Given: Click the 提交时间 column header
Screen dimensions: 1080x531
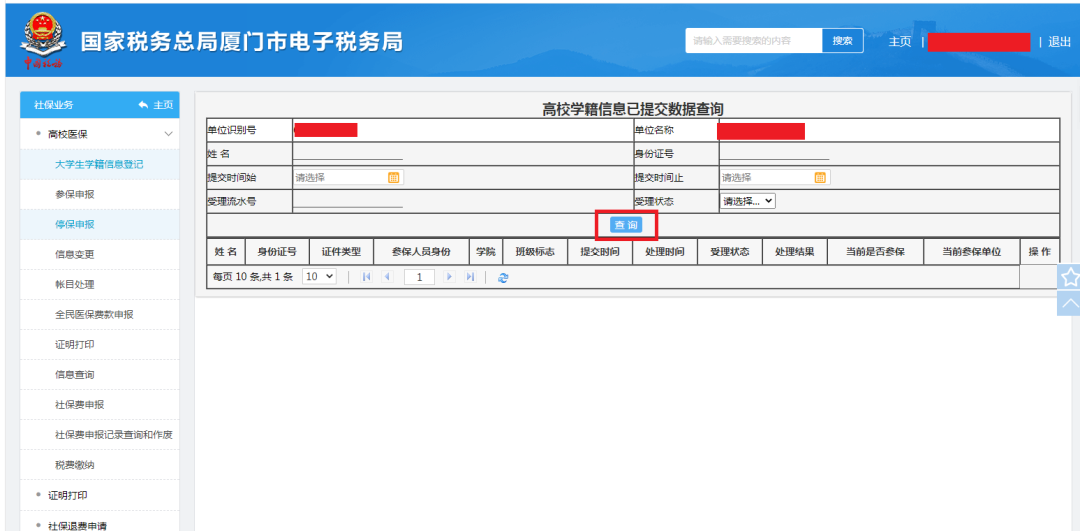Looking at the screenshot, I should tap(600, 251).
